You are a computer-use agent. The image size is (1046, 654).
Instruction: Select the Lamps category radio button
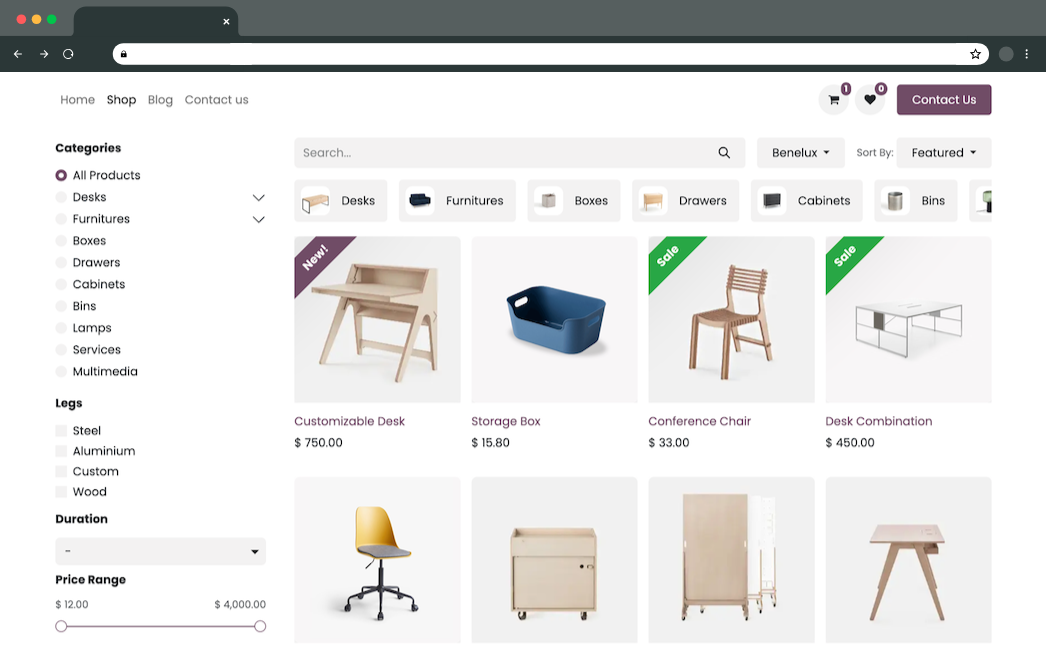point(61,328)
